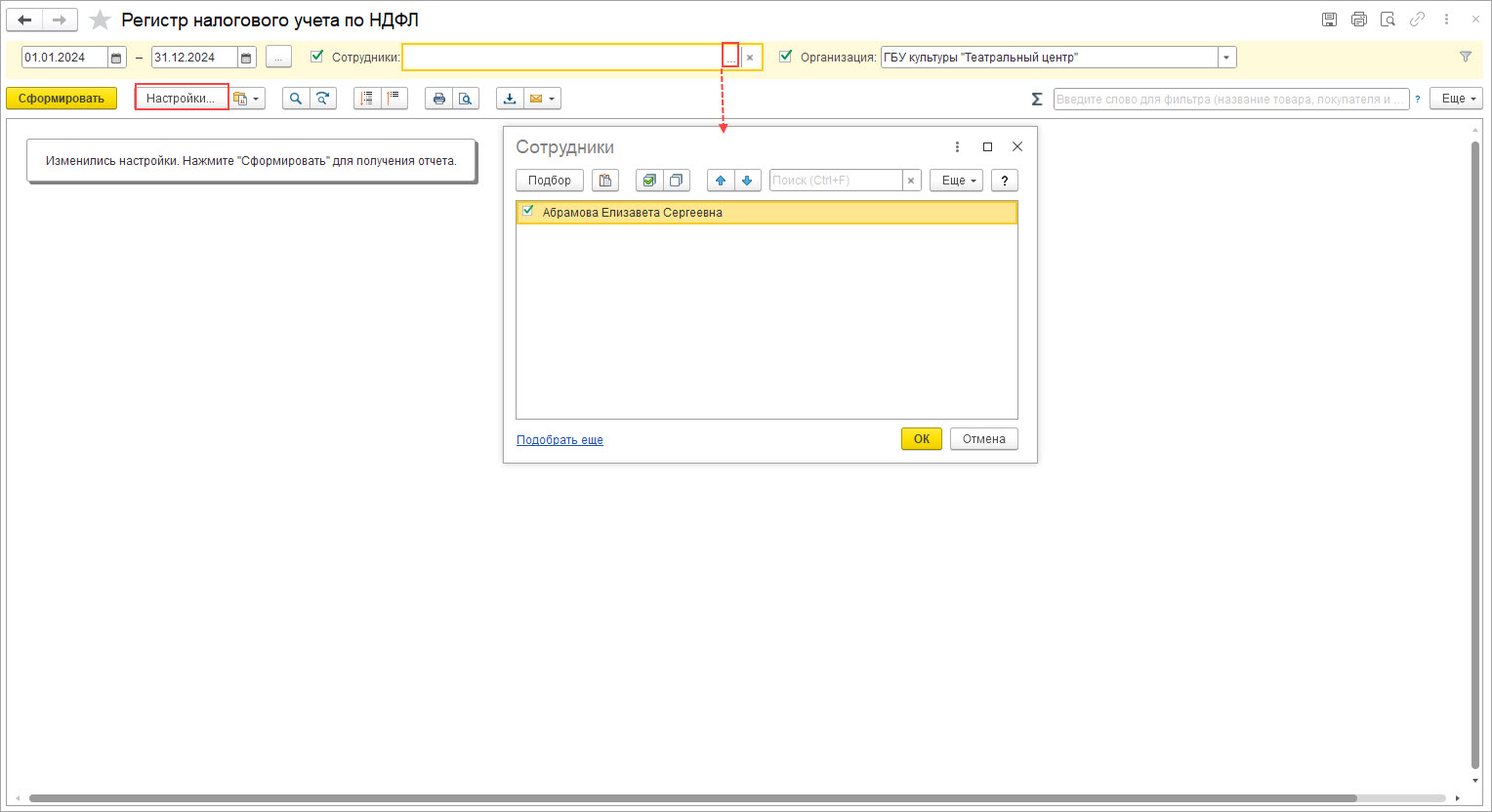Uncheck all items icon in Сотрудники dialog
This screenshot has width=1492, height=812.
pyautogui.click(x=676, y=181)
